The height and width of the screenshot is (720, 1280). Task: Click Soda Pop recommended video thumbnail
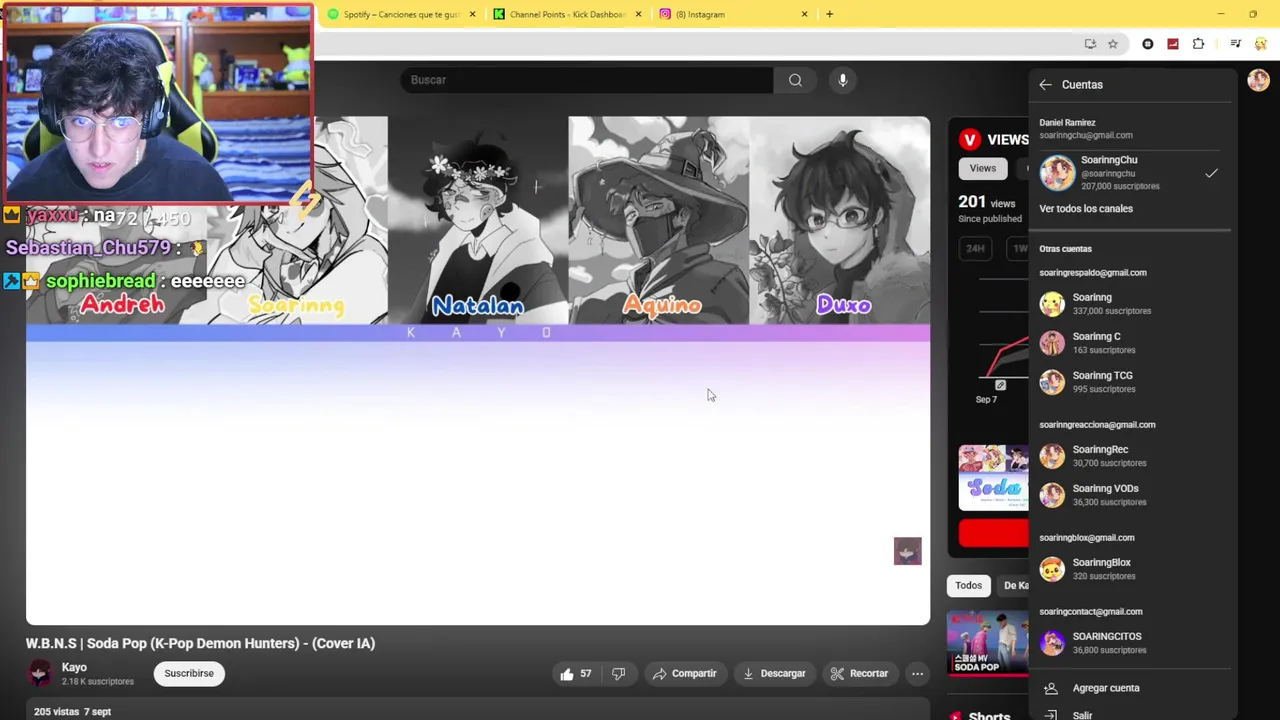pos(987,644)
